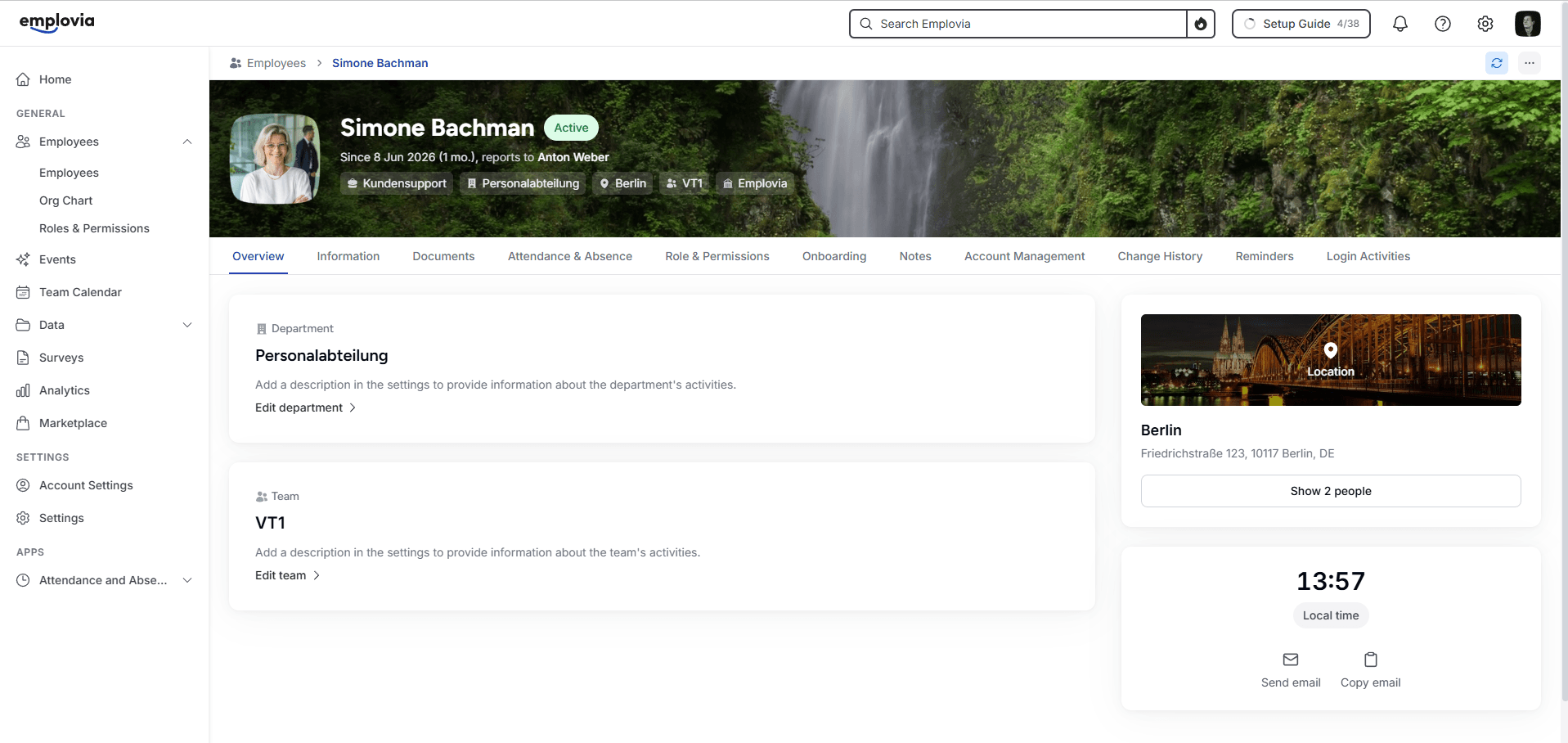This screenshot has width=1568, height=743.
Task: Click the Events sparkle icon
Action: point(23,259)
